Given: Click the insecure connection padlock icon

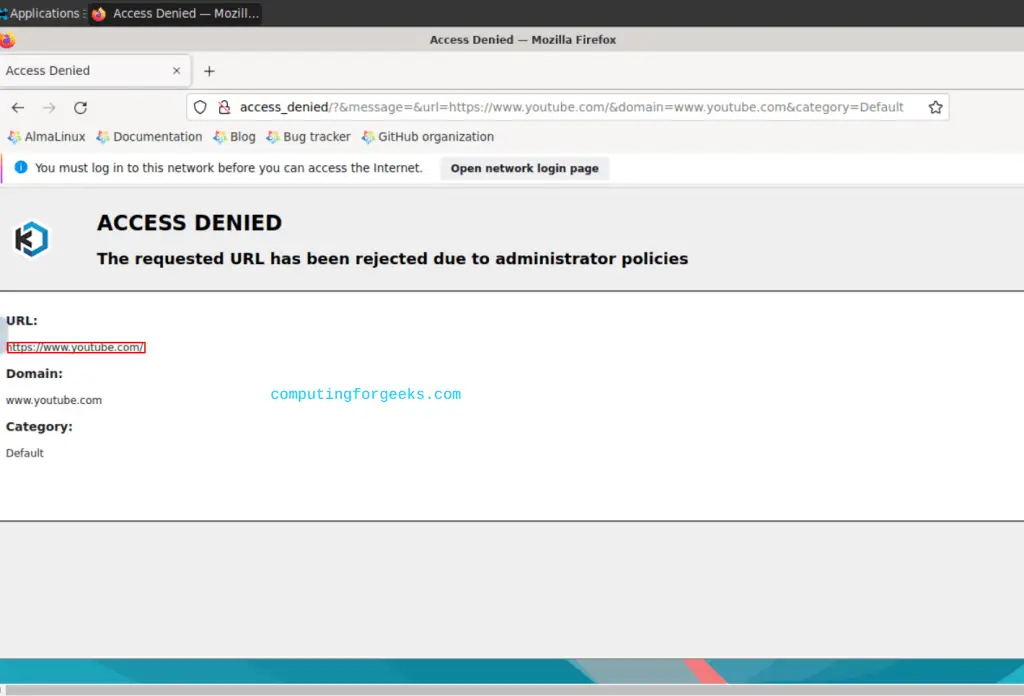Looking at the screenshot, I should click(x=224, y=107).
